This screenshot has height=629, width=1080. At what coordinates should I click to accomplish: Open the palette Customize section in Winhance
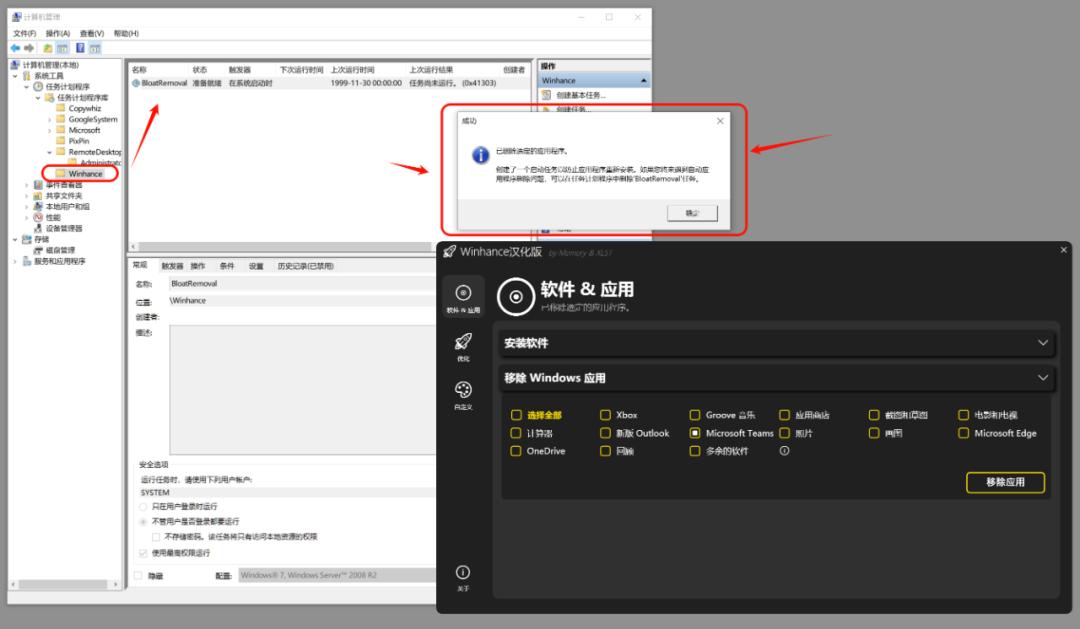click(x=463, y=389)
